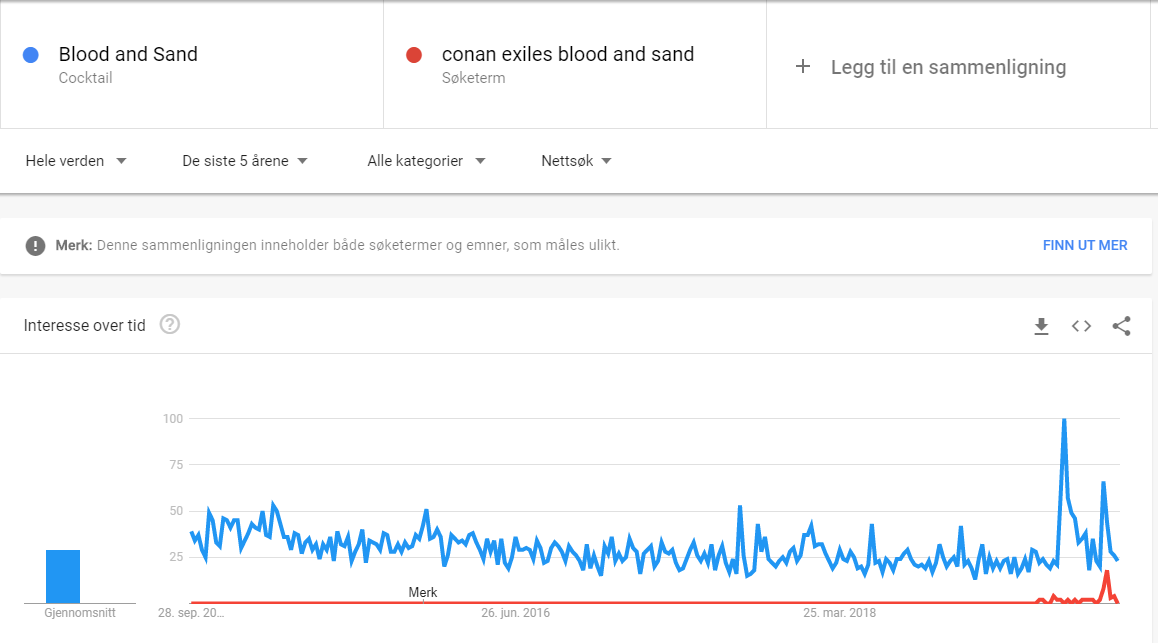Screen dimensions: 1158x643
Task: Click the tallest blue peak at 100
Action: [1063, 420]
